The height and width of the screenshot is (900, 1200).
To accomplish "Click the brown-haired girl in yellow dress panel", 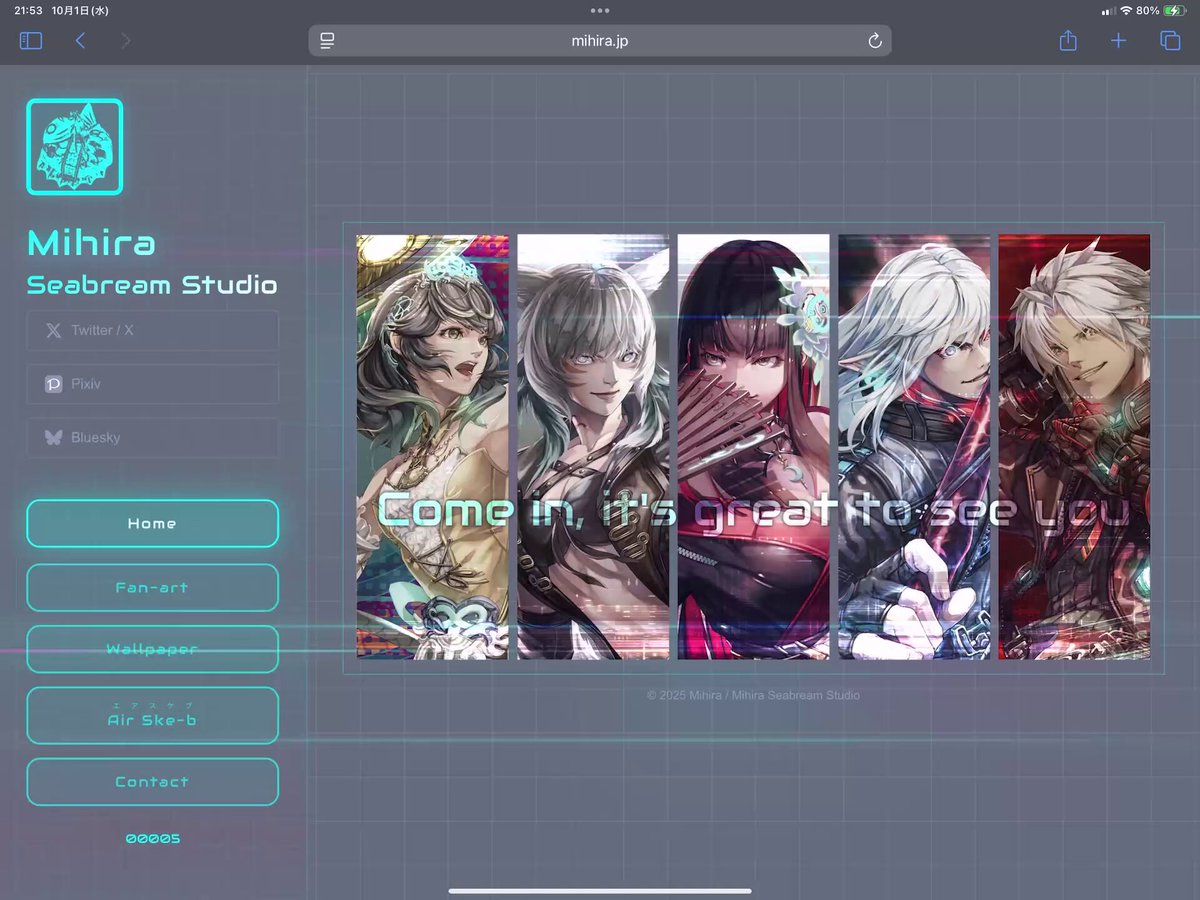I will click(x=432, y=447).
